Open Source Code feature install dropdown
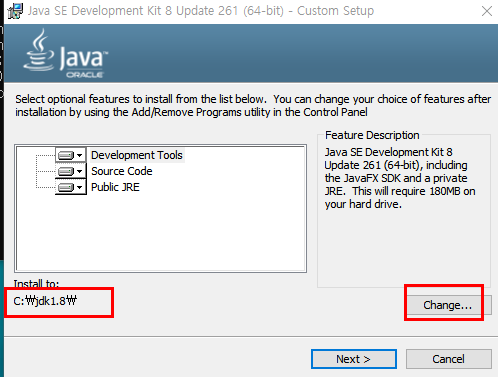 coord(71,171)
